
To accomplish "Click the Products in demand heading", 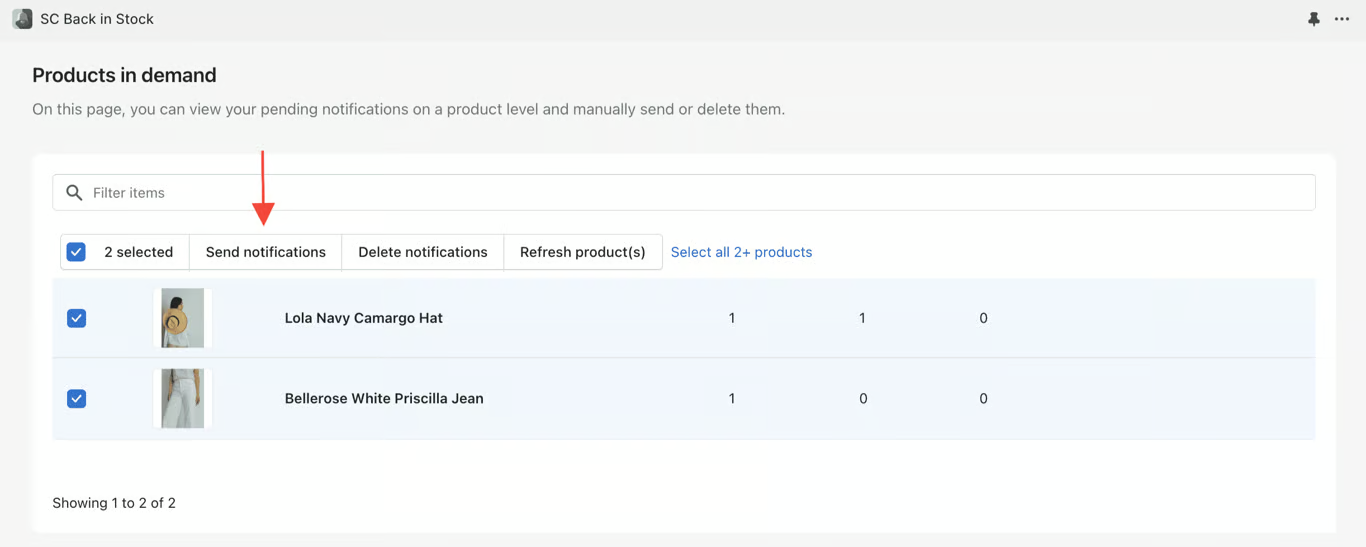I will point(124,75).
